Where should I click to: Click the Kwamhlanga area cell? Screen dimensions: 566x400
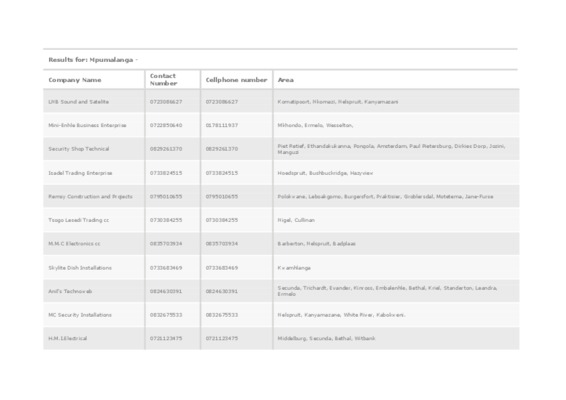[294, 268]
